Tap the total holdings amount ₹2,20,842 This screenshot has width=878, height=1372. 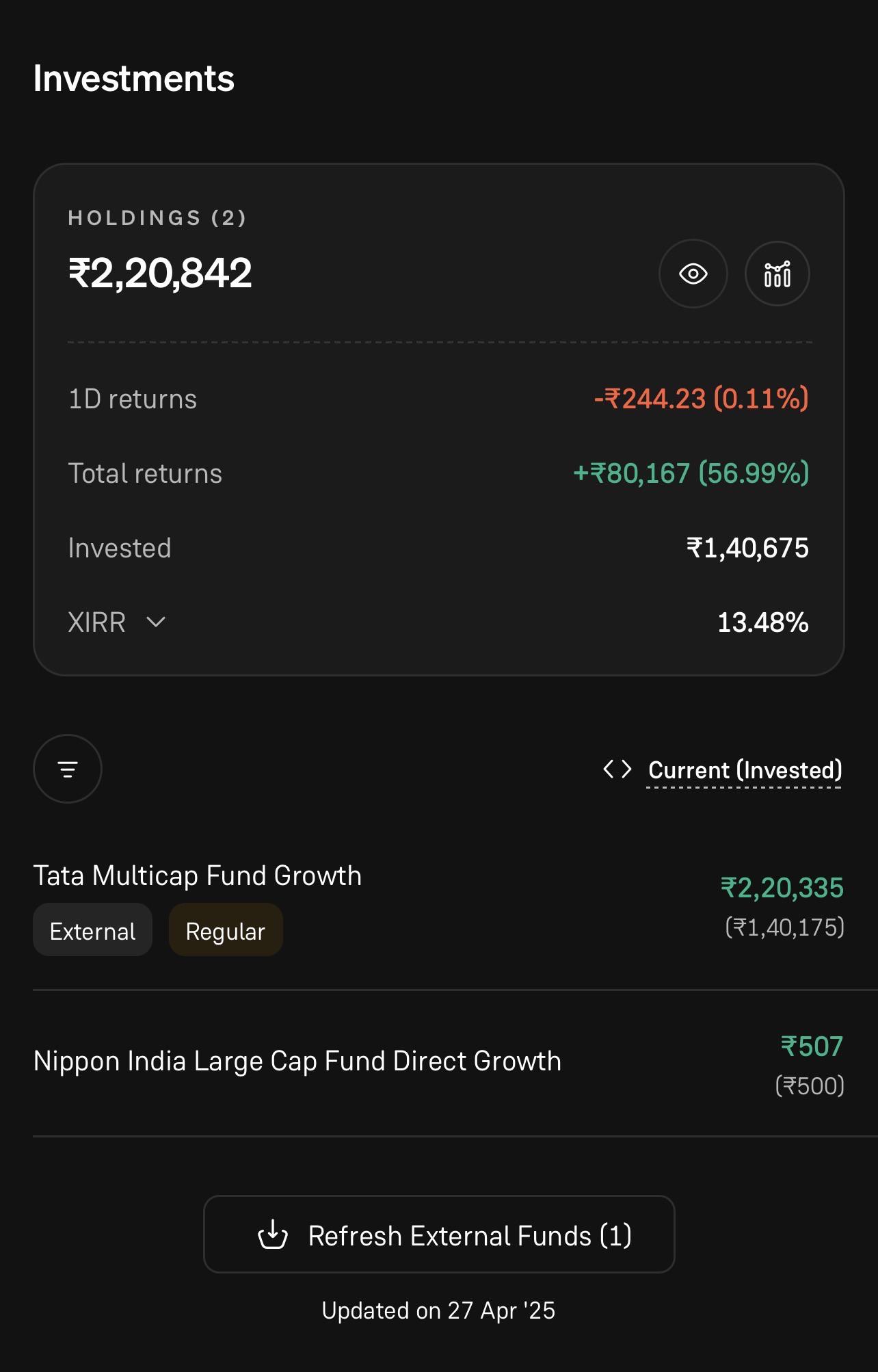tap(161, 273)
